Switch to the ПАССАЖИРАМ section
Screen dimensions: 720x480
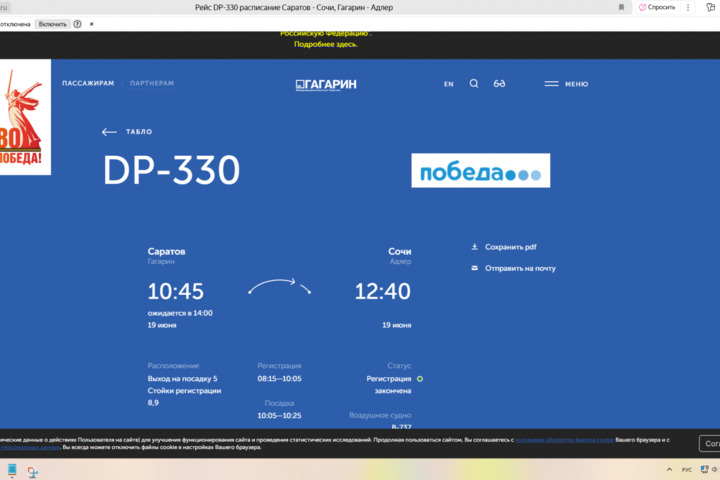[88, 83]
